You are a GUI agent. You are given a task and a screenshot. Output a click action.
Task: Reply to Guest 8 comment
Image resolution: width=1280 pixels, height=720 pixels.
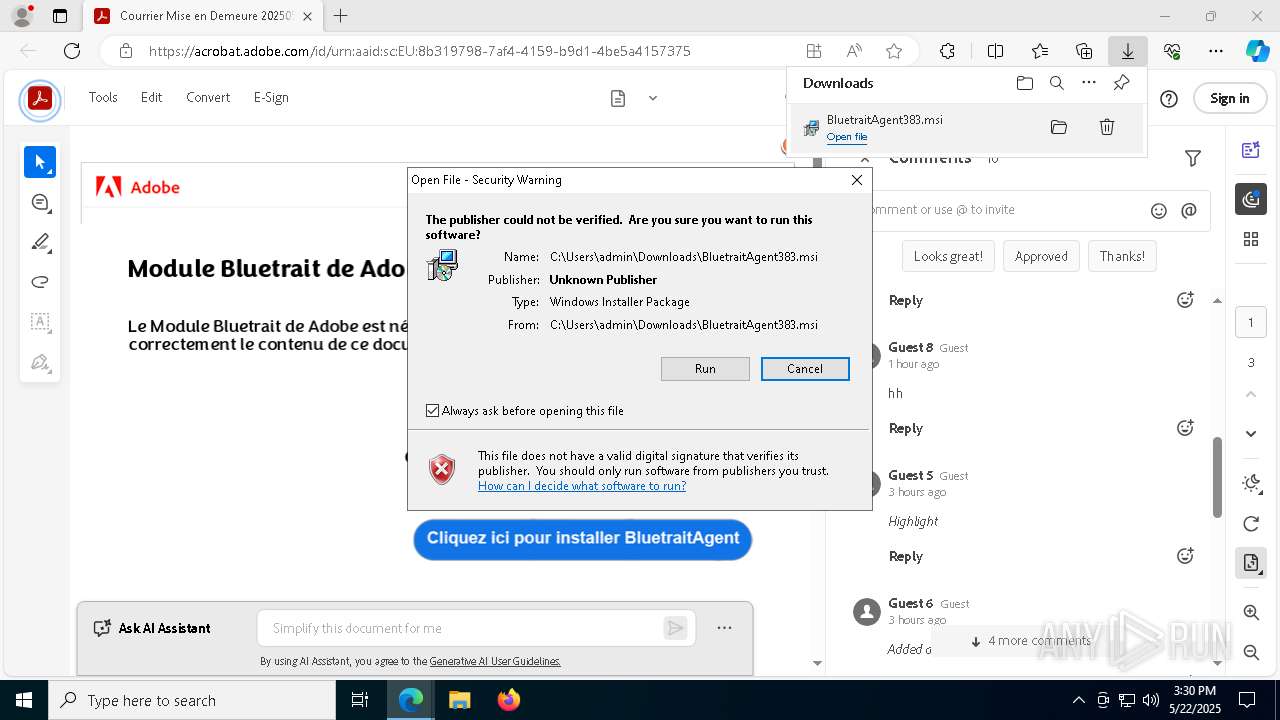[906, 428]
